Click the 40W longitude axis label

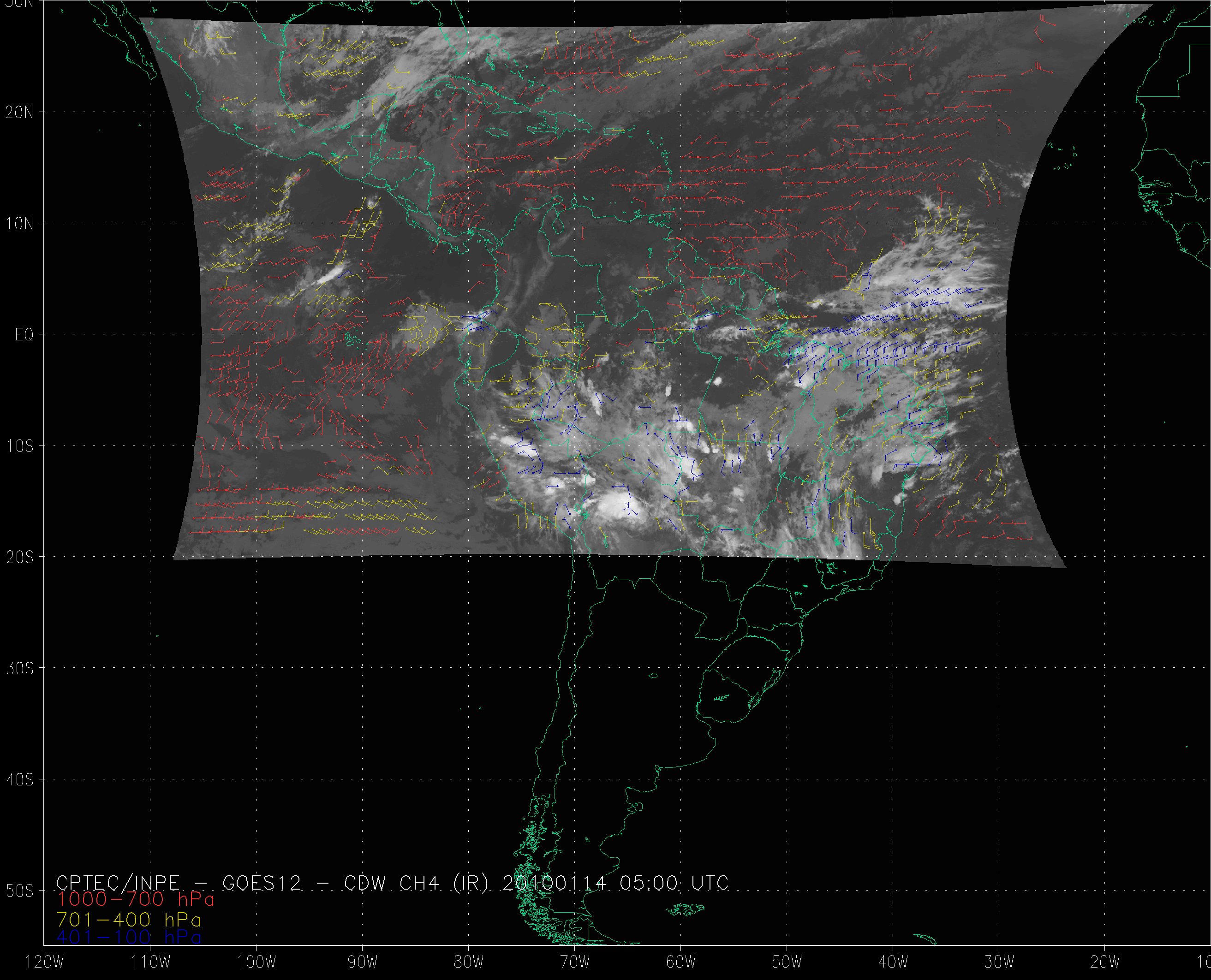pyautogui.click(x=893, y=962)
